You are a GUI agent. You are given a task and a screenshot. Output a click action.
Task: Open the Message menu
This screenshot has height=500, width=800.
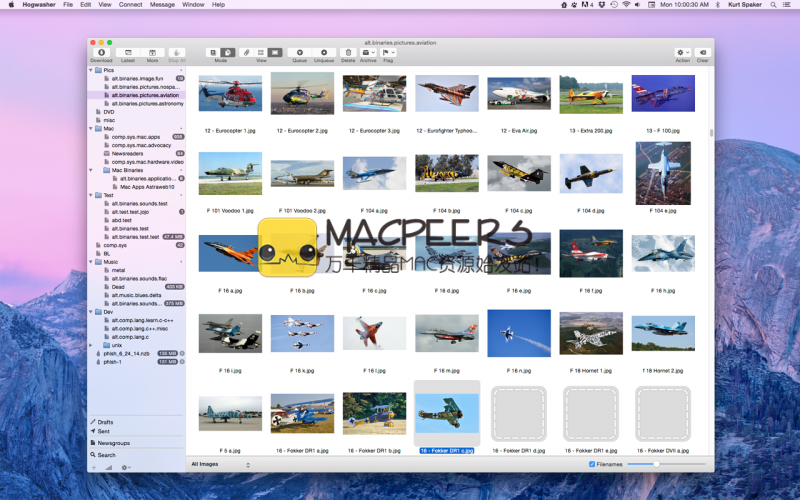tap(161, 5)
